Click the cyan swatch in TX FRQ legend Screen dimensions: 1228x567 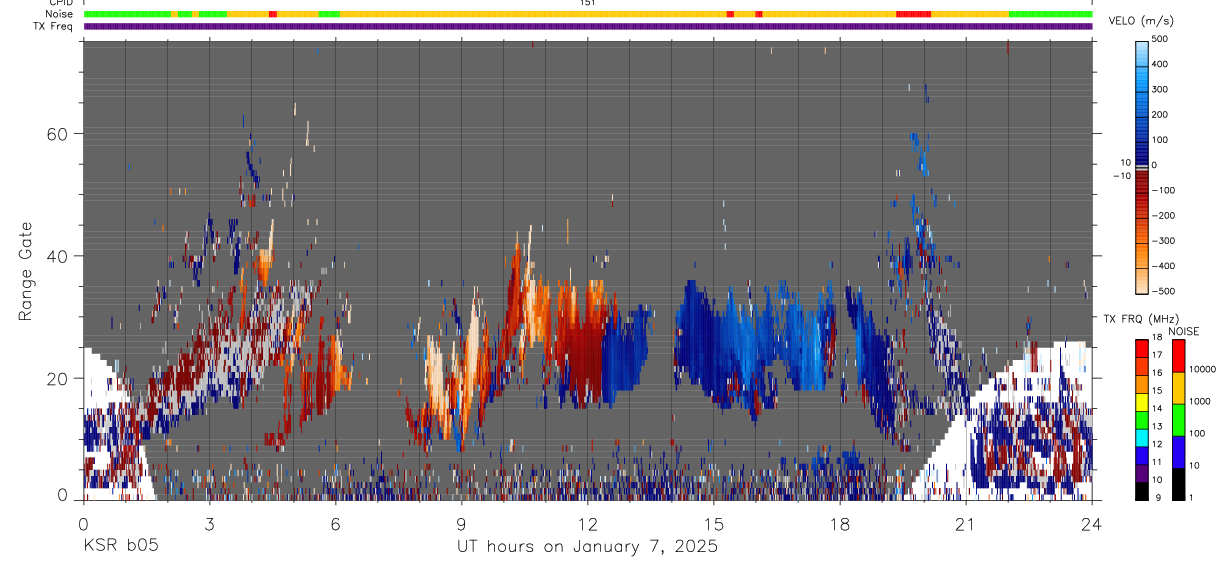pyautogui.click(x=1141, y=438)
